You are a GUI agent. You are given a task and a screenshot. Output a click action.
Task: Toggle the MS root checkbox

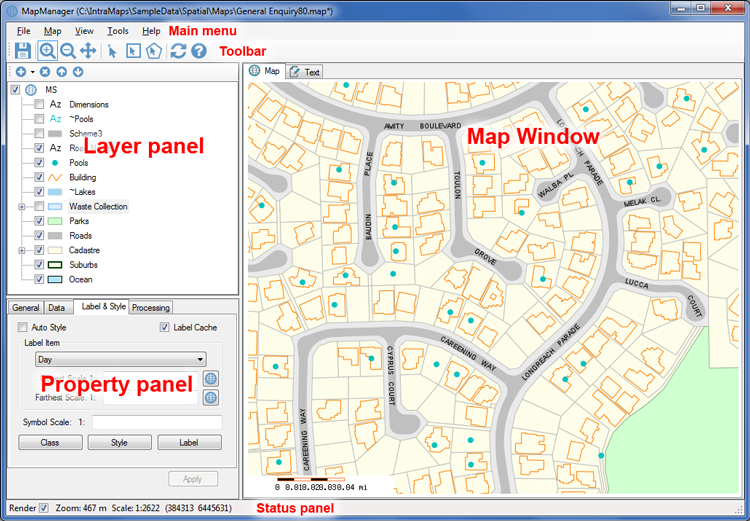15,89
